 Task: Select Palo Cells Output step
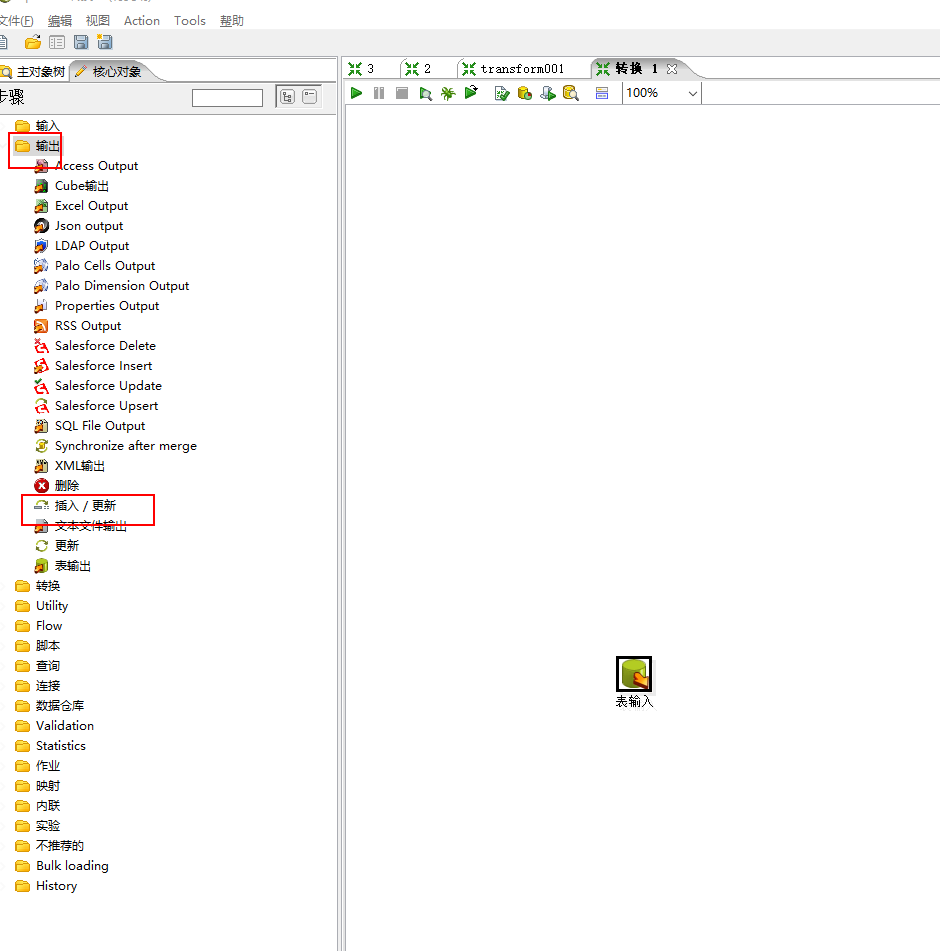click(95, 266)
